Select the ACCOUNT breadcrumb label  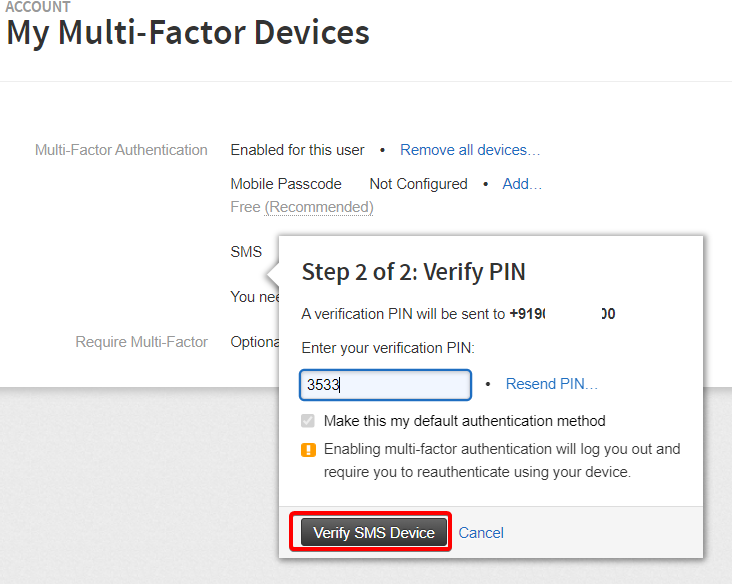(x=38, y=7)
